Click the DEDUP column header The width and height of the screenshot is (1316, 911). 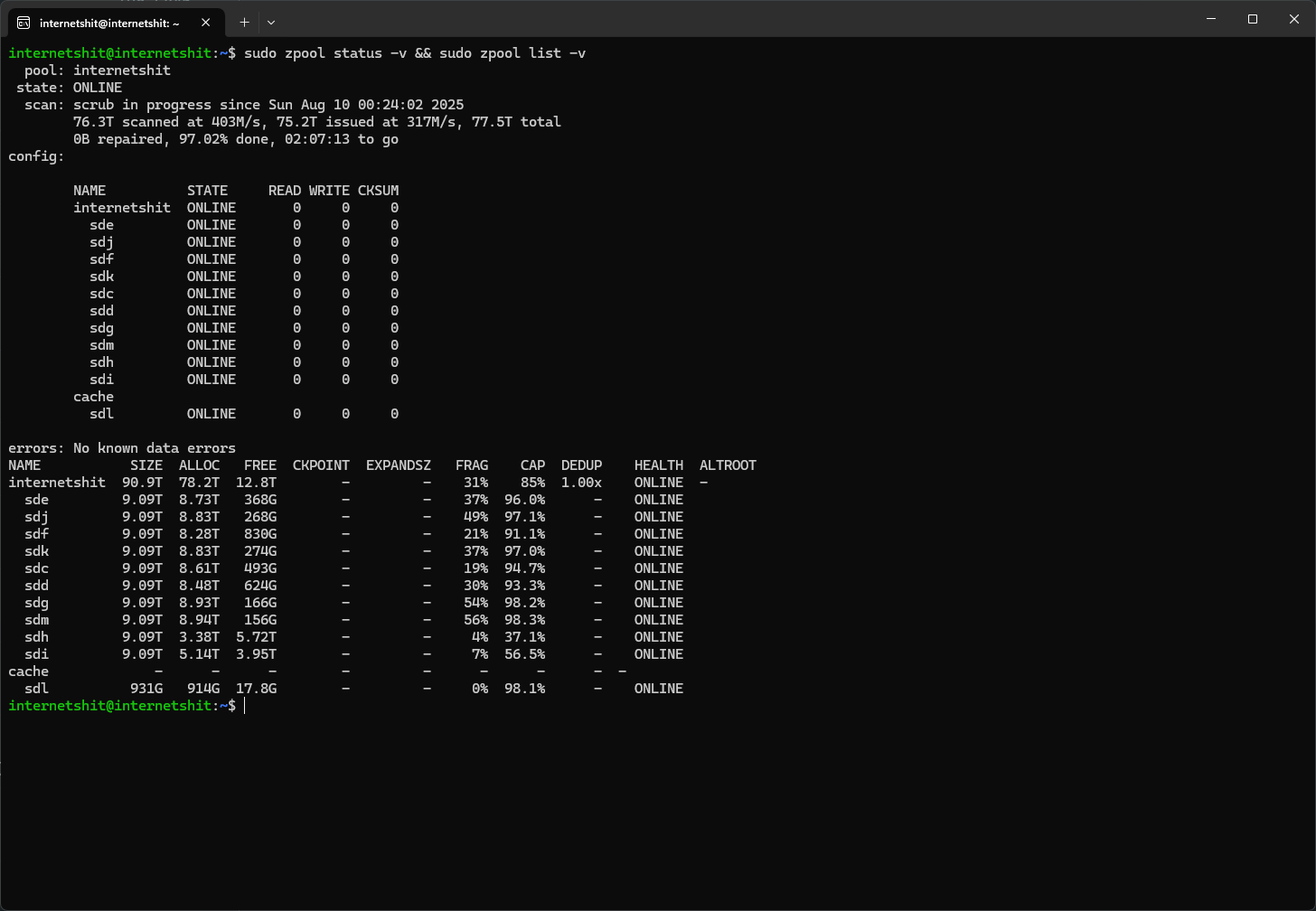(x=581, y=465)
